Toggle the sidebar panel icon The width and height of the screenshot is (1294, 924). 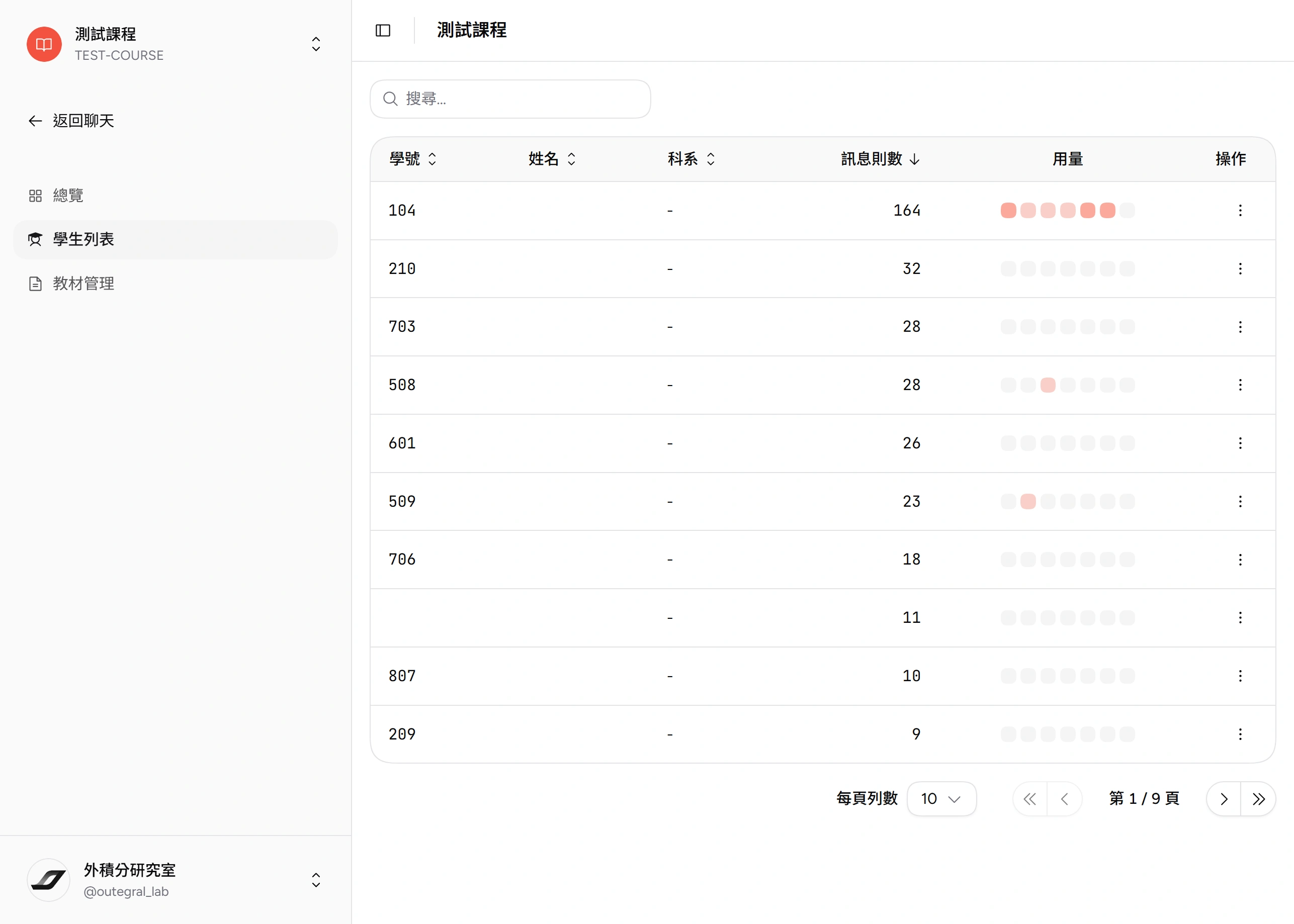pyautogui.click(x=383, y=31)
